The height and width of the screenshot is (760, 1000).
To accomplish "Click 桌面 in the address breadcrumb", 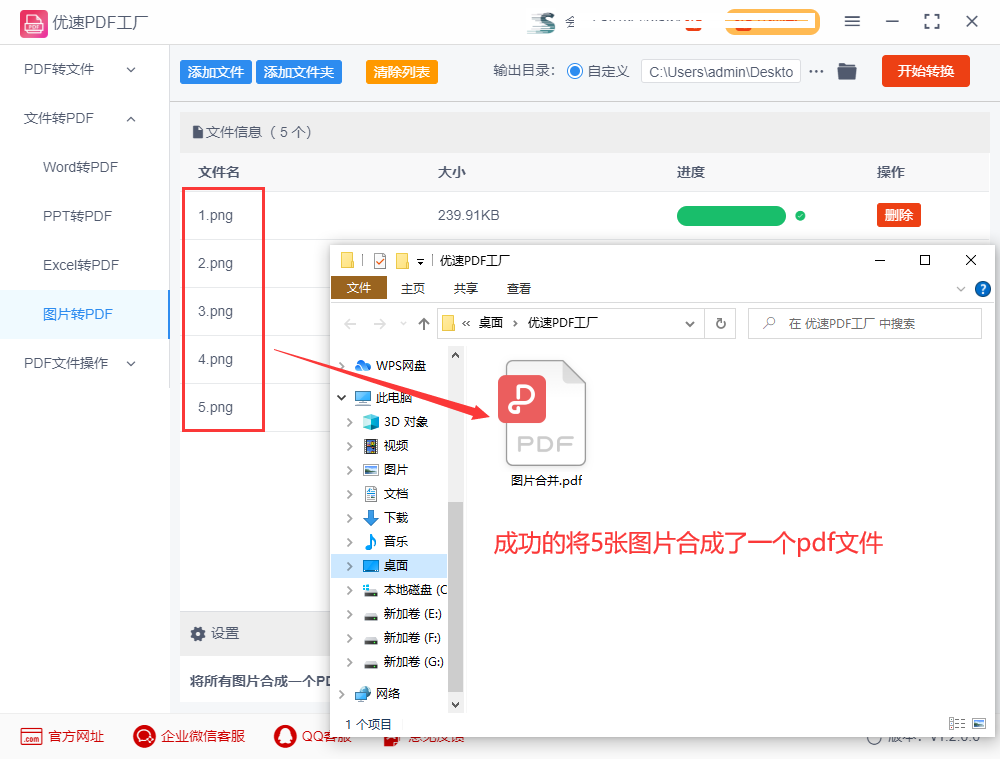I will 490,323.
